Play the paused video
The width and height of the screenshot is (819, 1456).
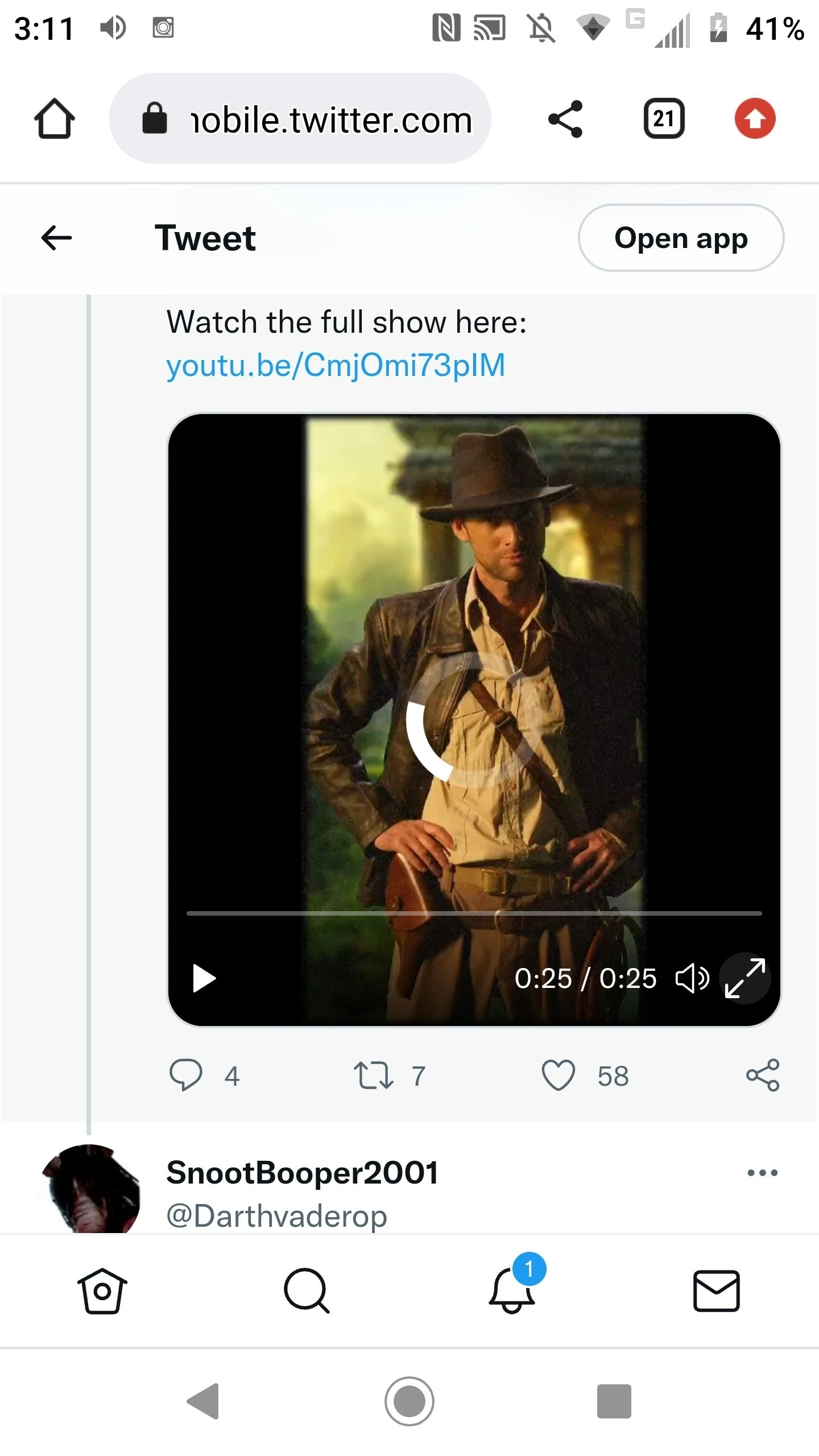(x=204, y=978)
